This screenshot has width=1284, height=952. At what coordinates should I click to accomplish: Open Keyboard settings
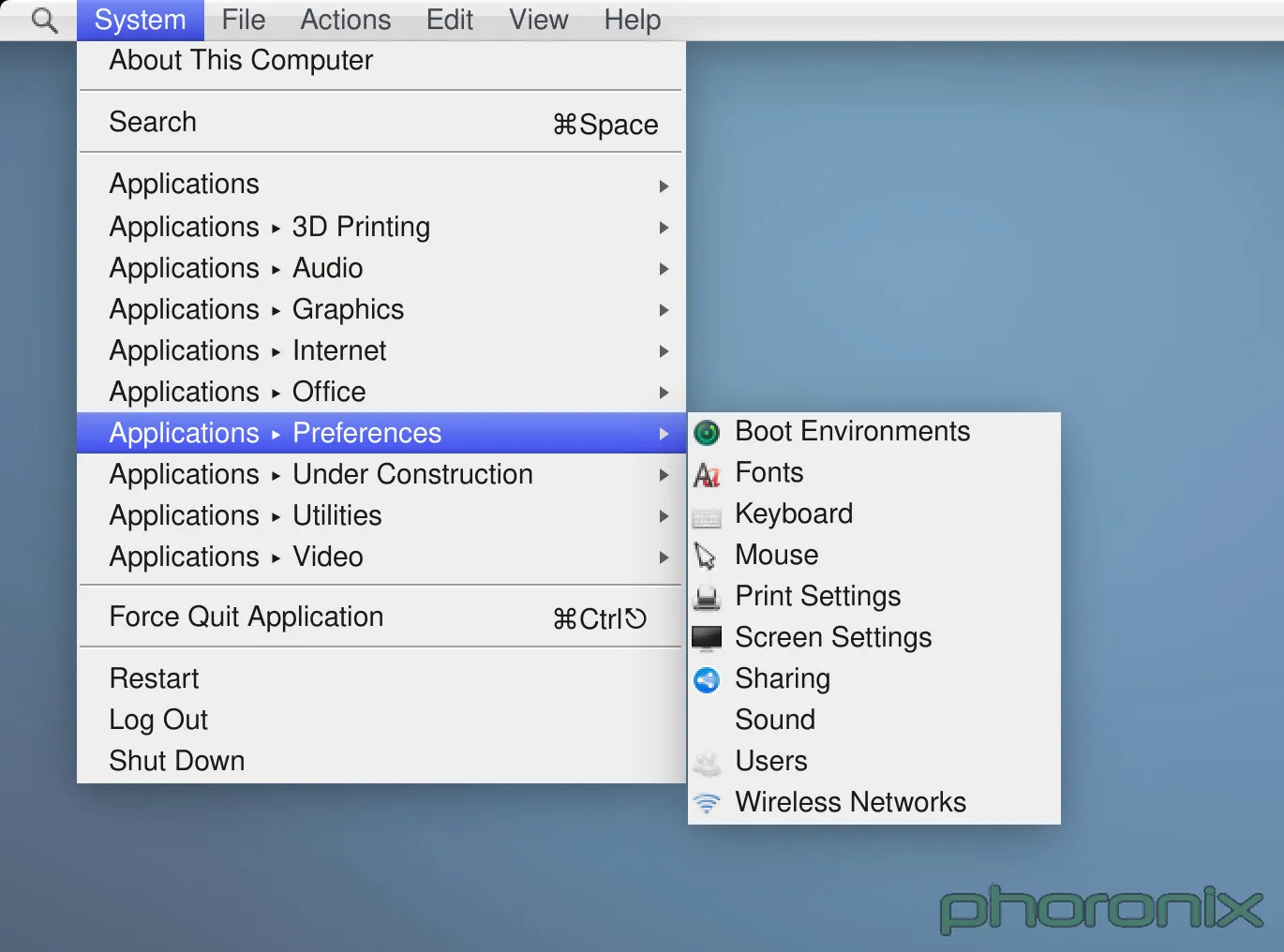(x=795, y=513)
